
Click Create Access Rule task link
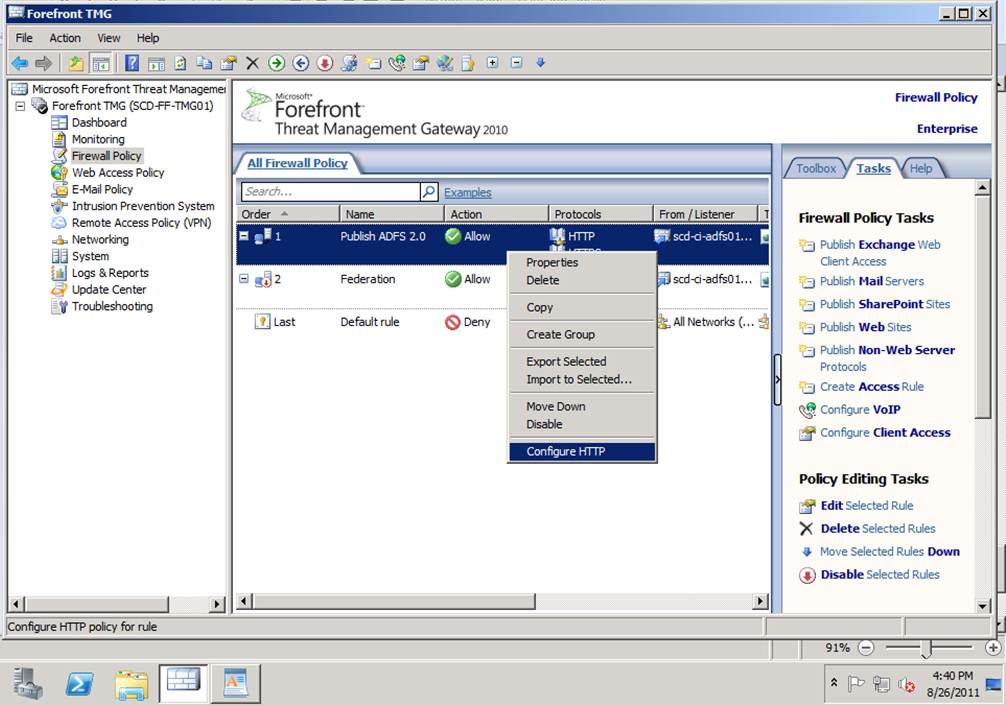(872, 387)
